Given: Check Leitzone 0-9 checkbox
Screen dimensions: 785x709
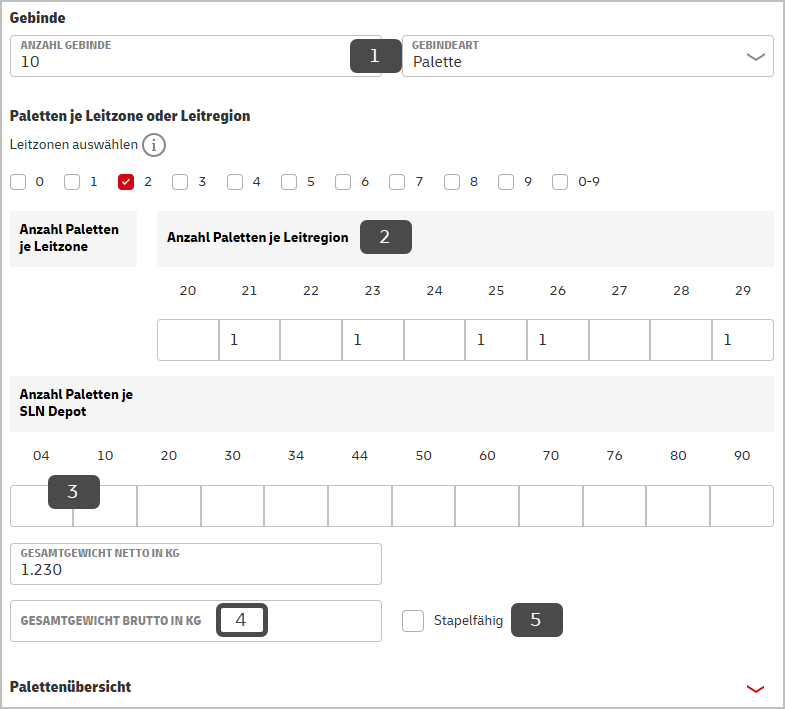Looking at the screenshot, I should tap(560, 182).
